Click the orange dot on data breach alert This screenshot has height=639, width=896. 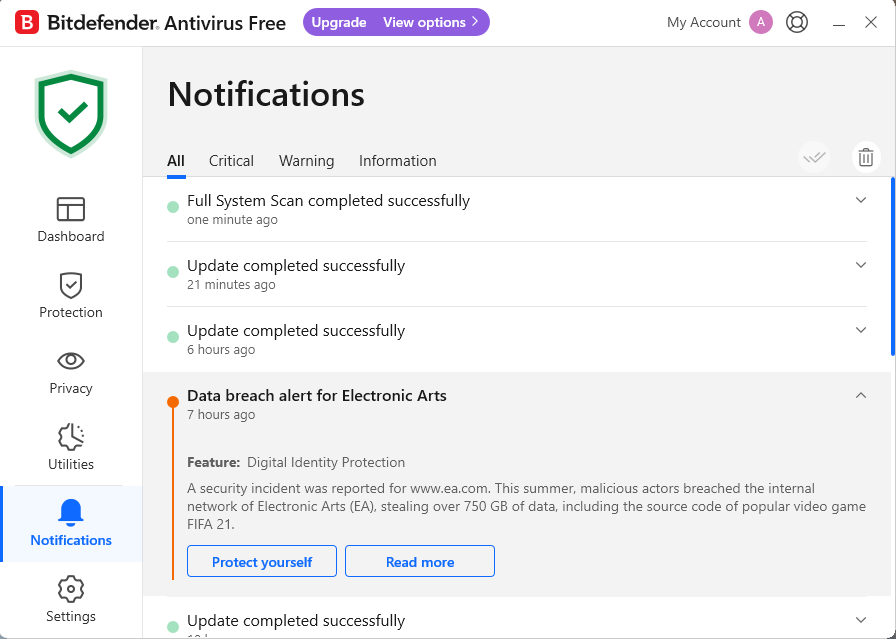click(173, 402)
